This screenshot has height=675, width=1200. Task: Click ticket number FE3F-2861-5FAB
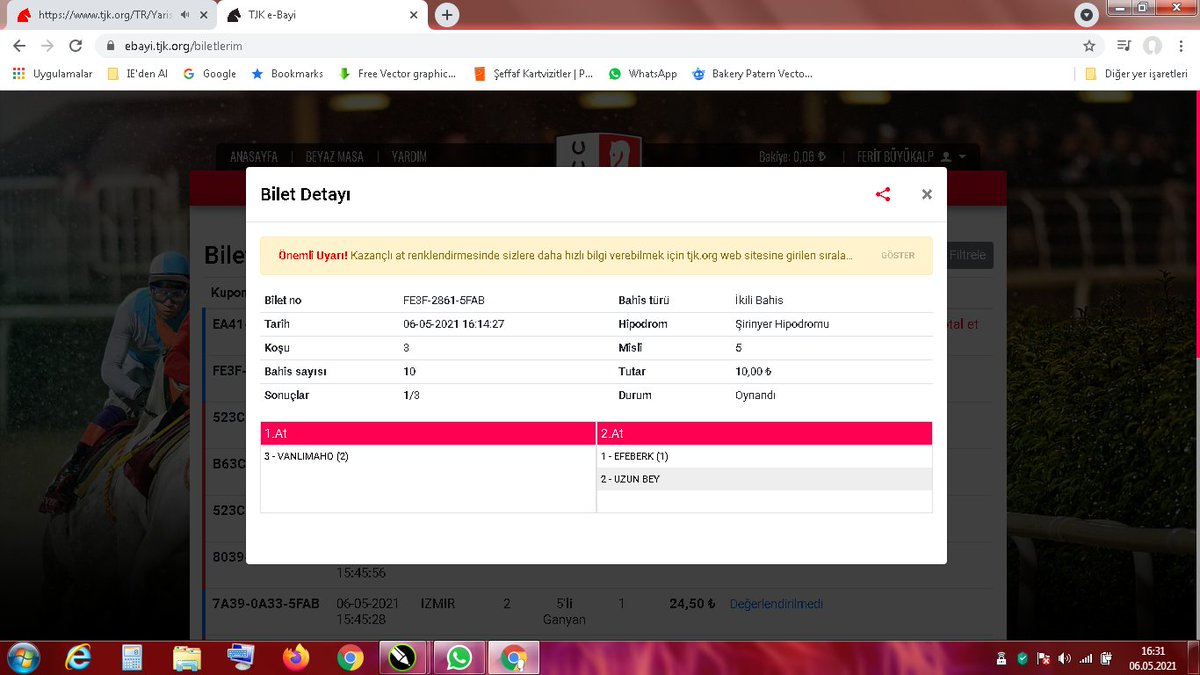tap(444, 300)
